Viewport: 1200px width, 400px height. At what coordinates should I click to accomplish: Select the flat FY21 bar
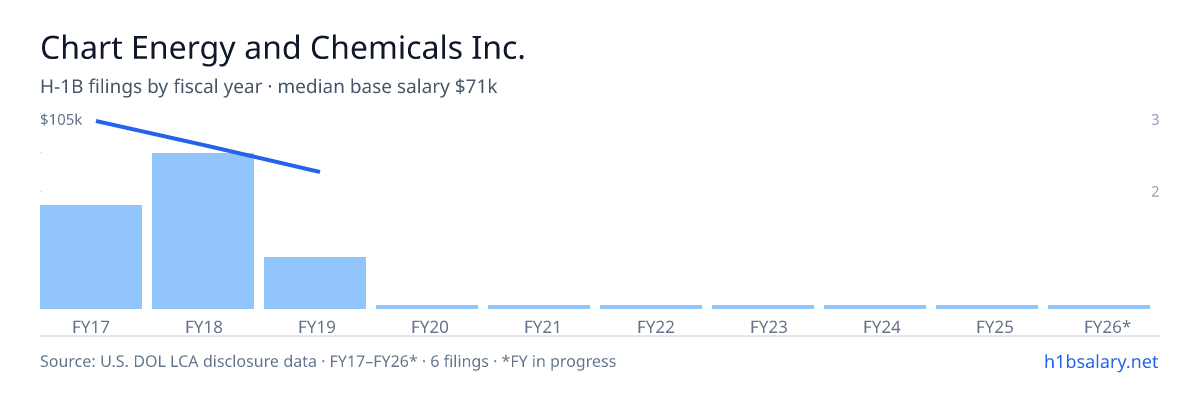[x=539, y=307]
